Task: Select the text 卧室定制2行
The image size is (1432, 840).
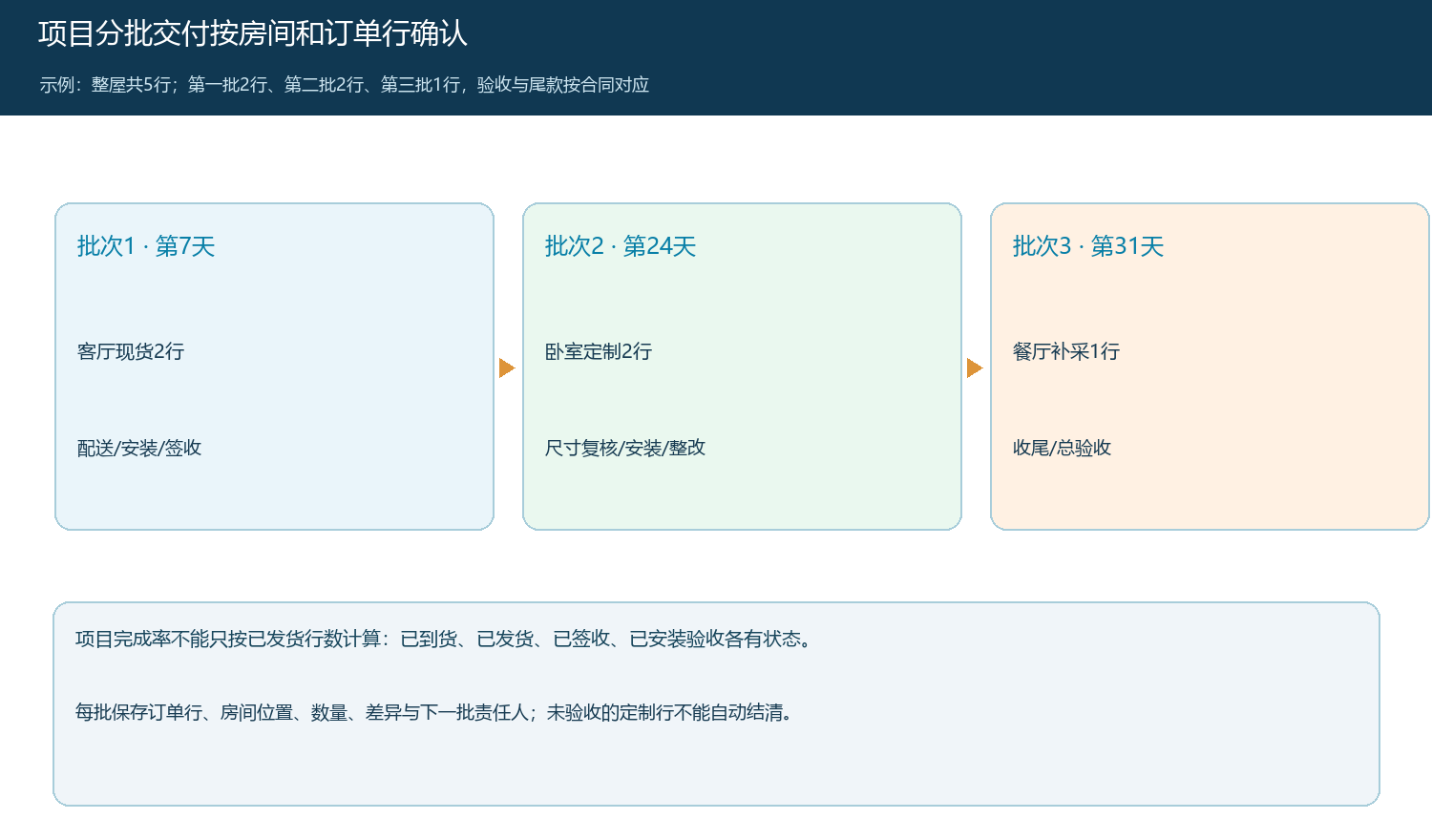Action: point(599,351)
